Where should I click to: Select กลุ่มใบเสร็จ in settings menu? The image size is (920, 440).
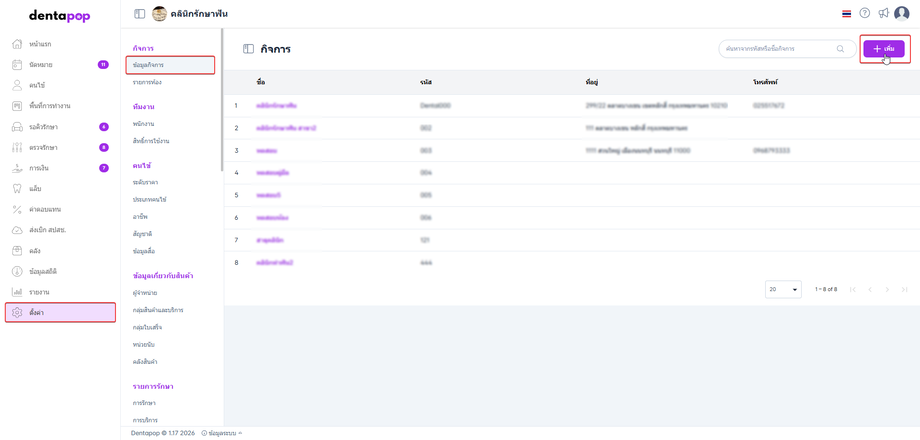point(147,326)
